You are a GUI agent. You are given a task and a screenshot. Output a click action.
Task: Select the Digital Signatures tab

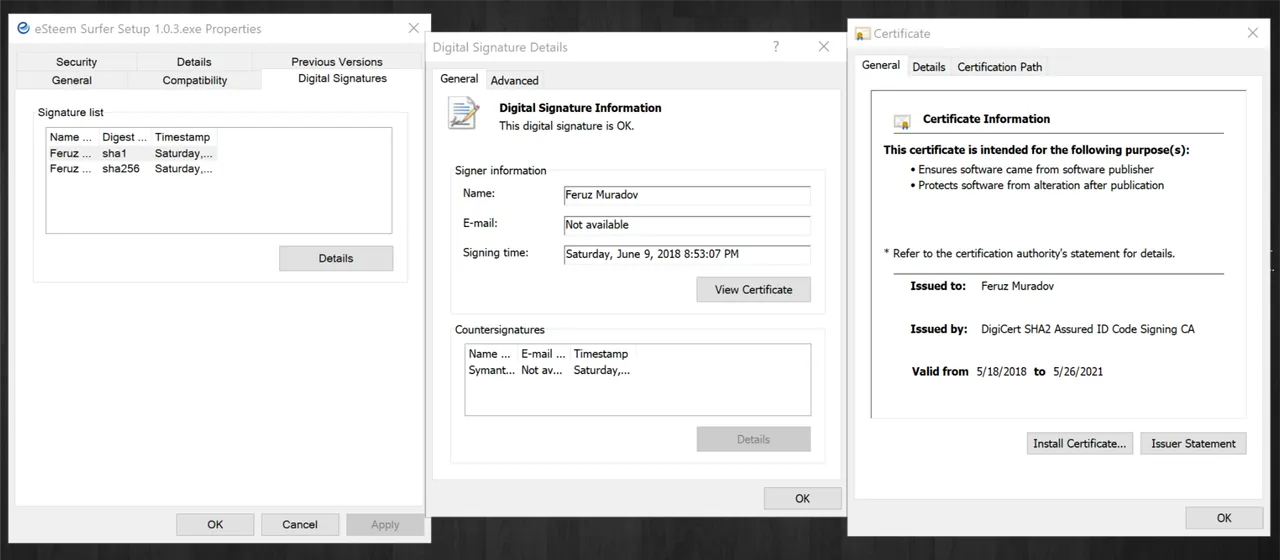click(x=342, y=78)
